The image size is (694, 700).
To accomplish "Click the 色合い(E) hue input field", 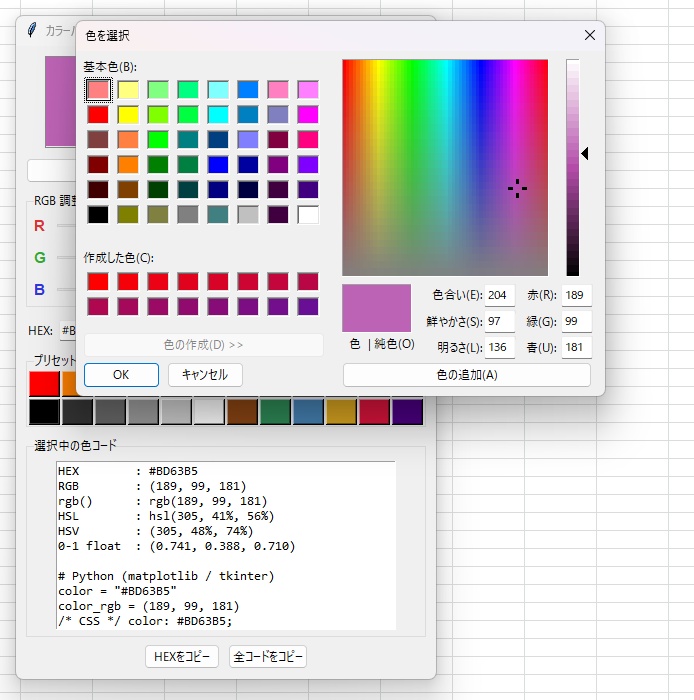I will (499, 295).
